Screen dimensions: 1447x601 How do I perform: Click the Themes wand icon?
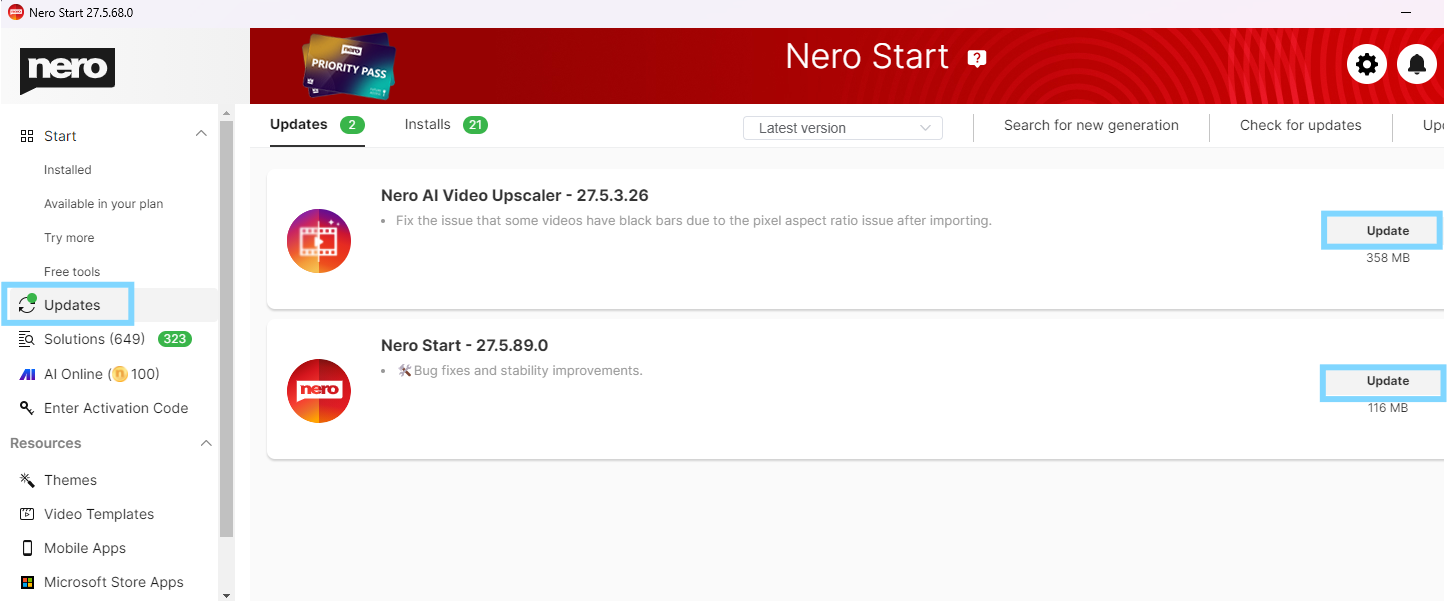coord(27,480)
